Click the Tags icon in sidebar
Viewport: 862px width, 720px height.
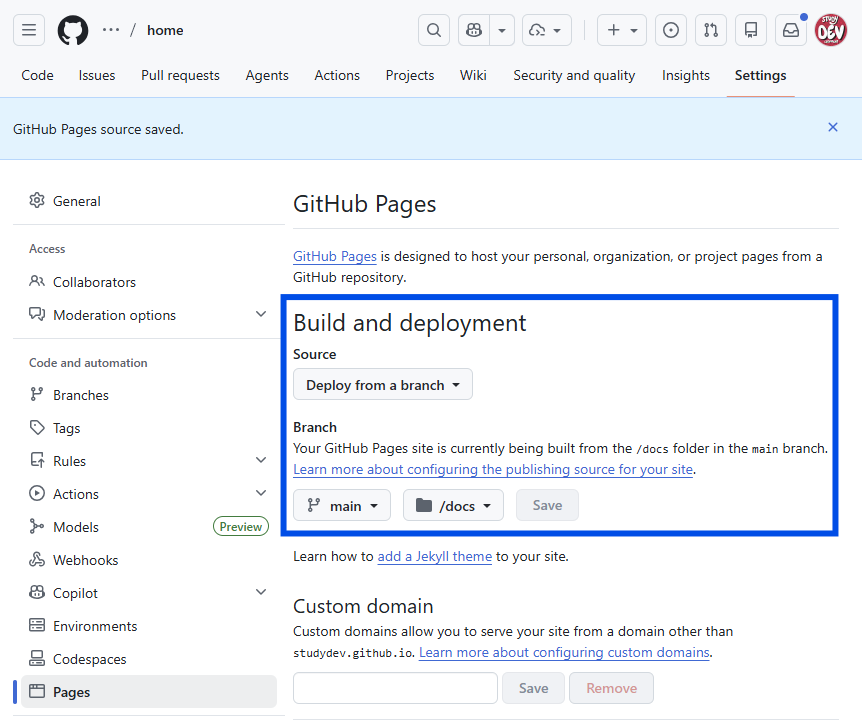[37, 428]
